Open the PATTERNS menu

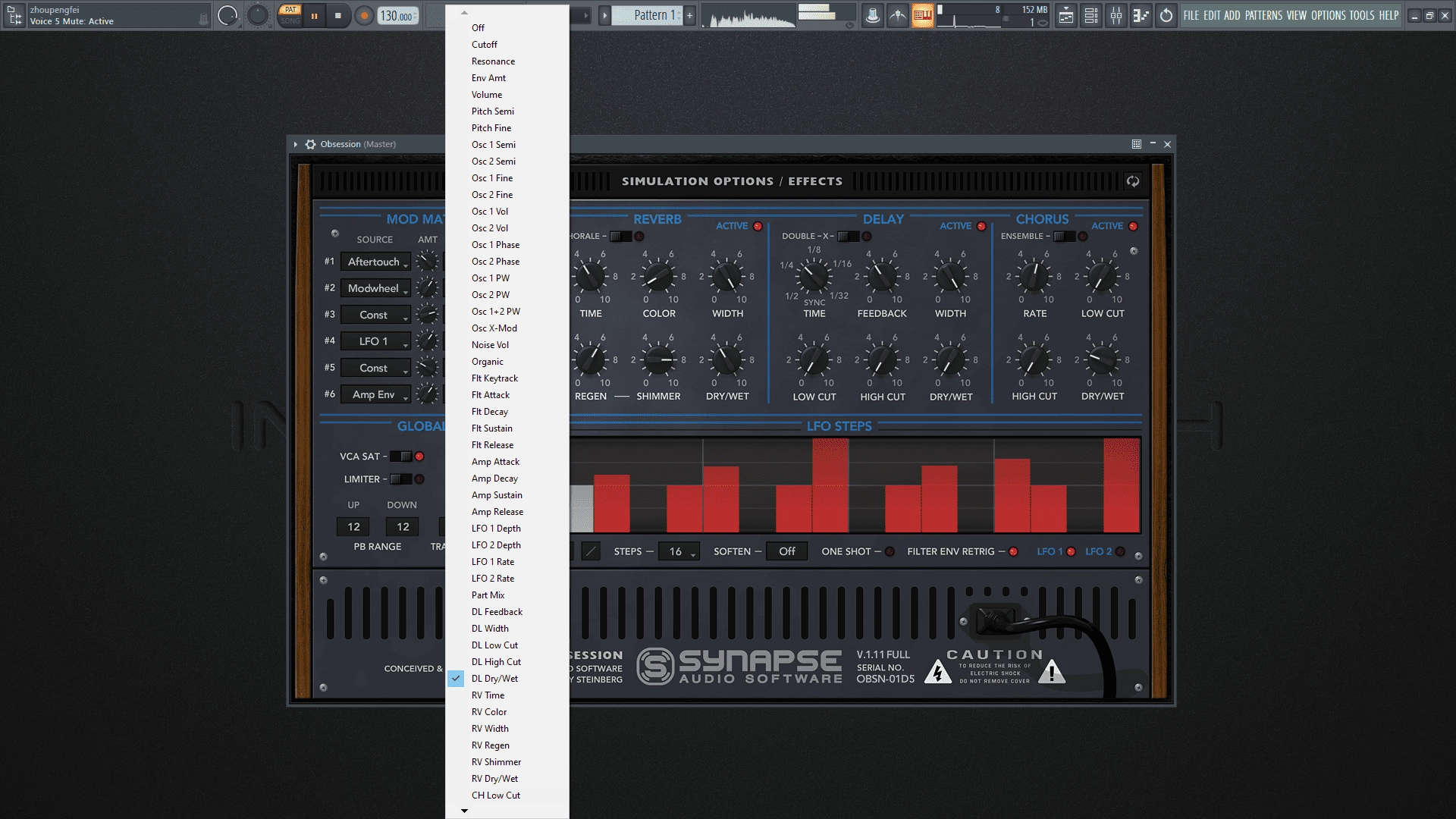[1263, 15]
